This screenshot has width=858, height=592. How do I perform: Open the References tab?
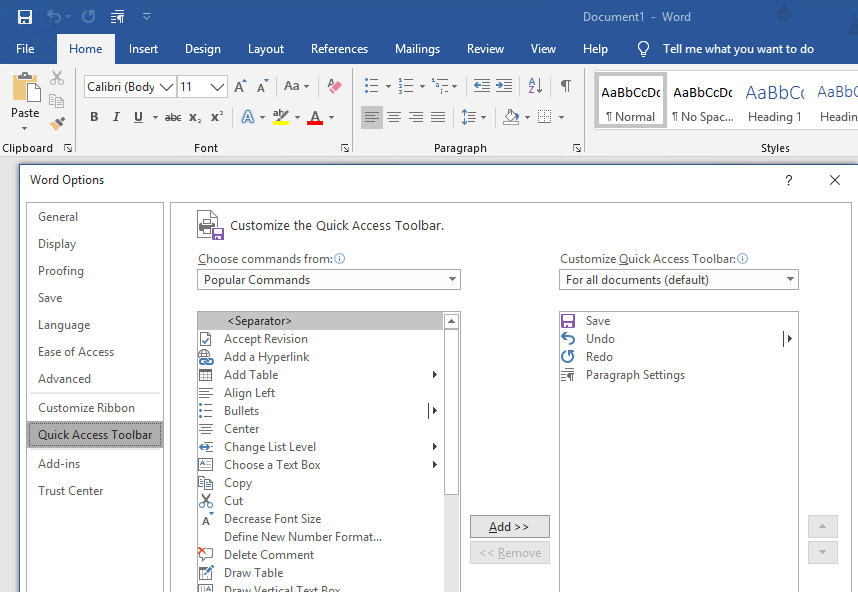coord(339,49)
